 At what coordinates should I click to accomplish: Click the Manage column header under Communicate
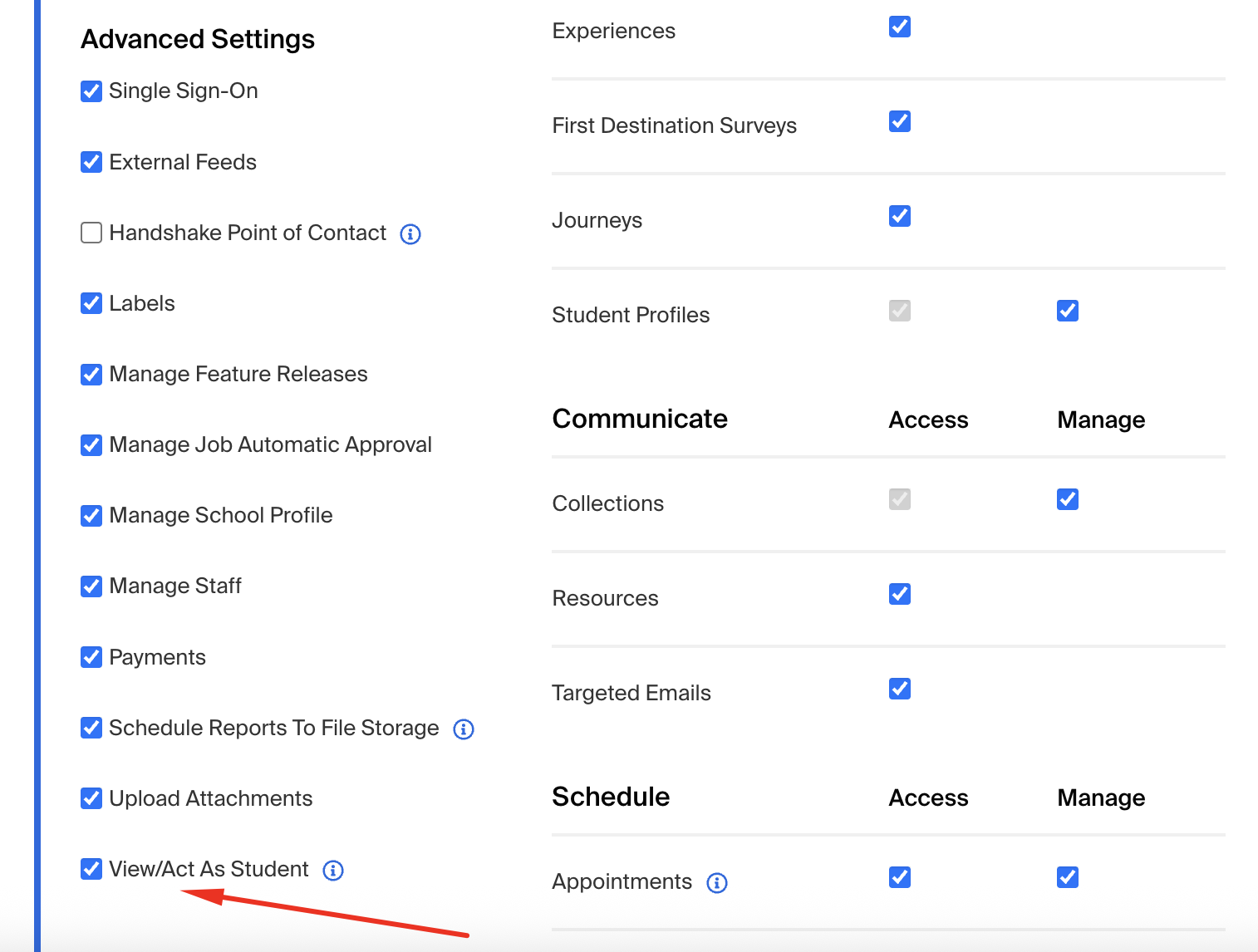click(1101, 420)
